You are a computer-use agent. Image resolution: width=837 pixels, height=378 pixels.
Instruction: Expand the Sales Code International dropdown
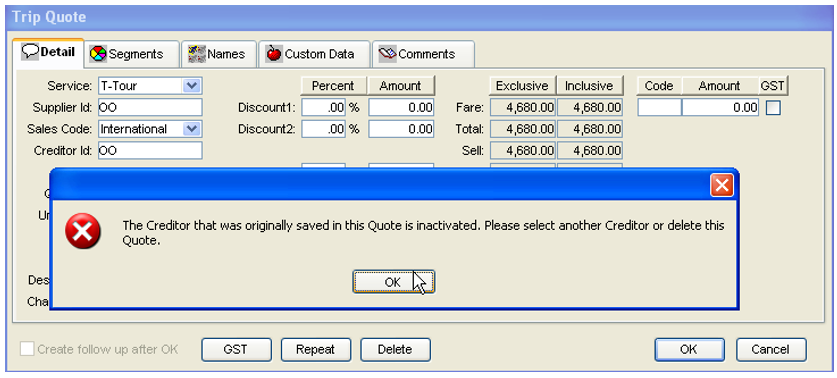pos(191,129)
